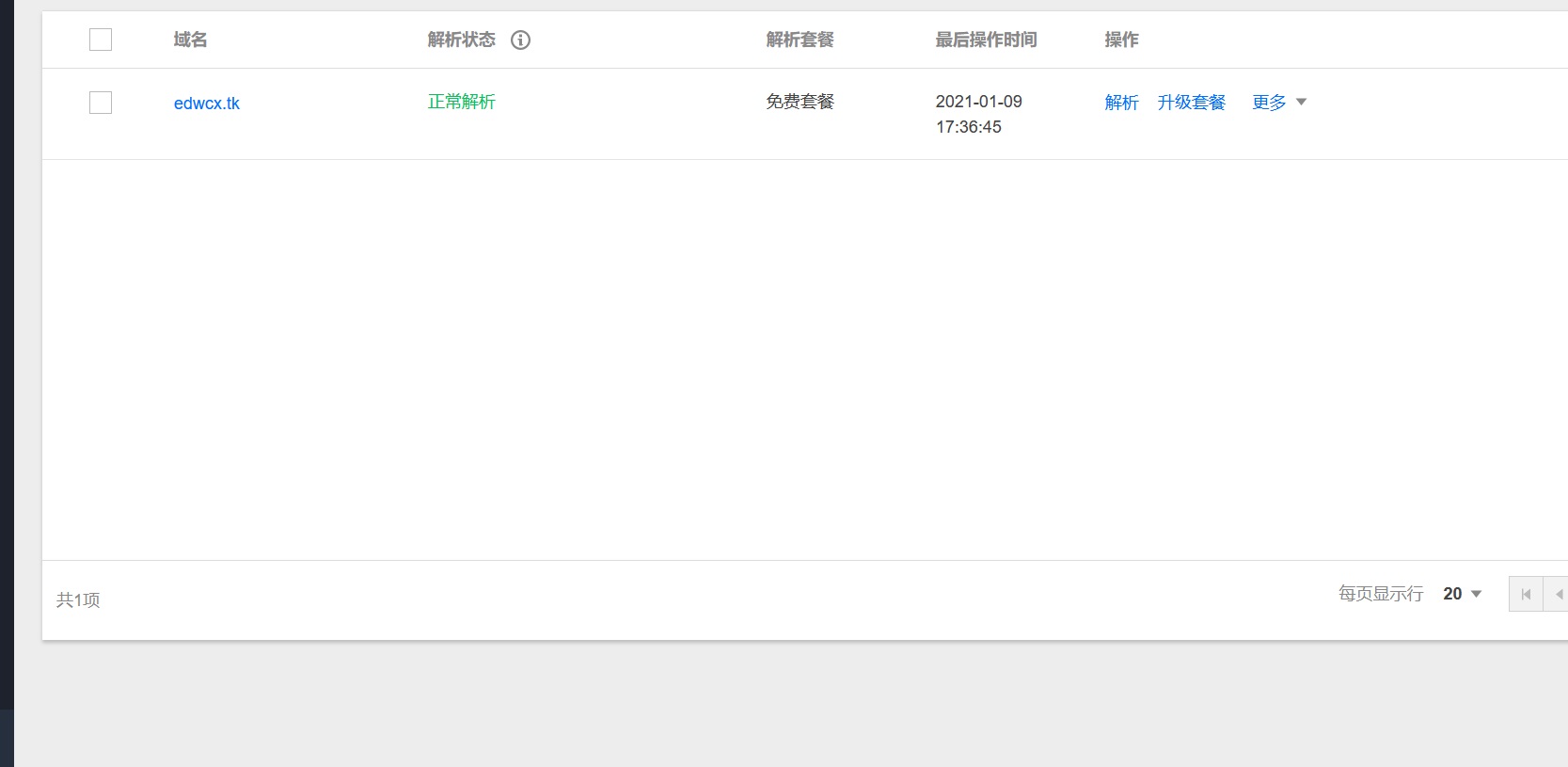Click the 域名 column header

pyautogui.click(x=190, y=40)
